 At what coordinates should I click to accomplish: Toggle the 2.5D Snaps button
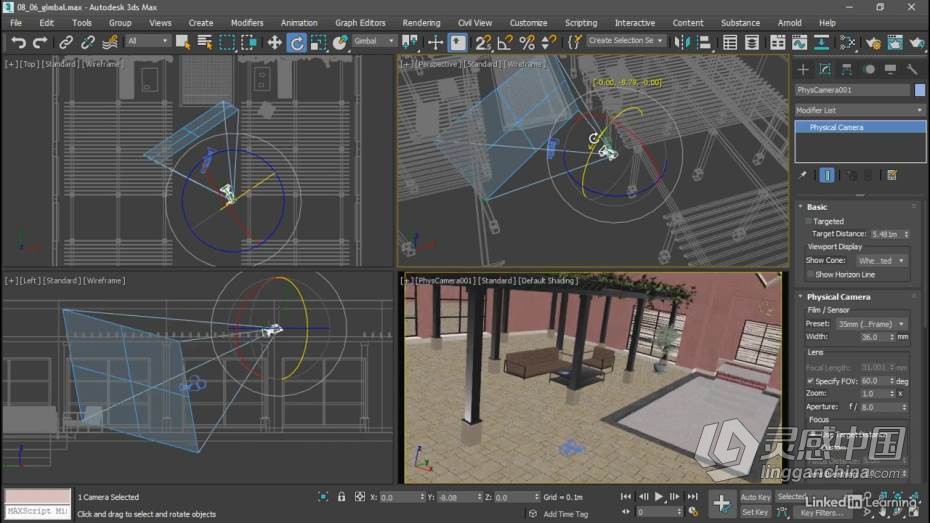point(483,42)
